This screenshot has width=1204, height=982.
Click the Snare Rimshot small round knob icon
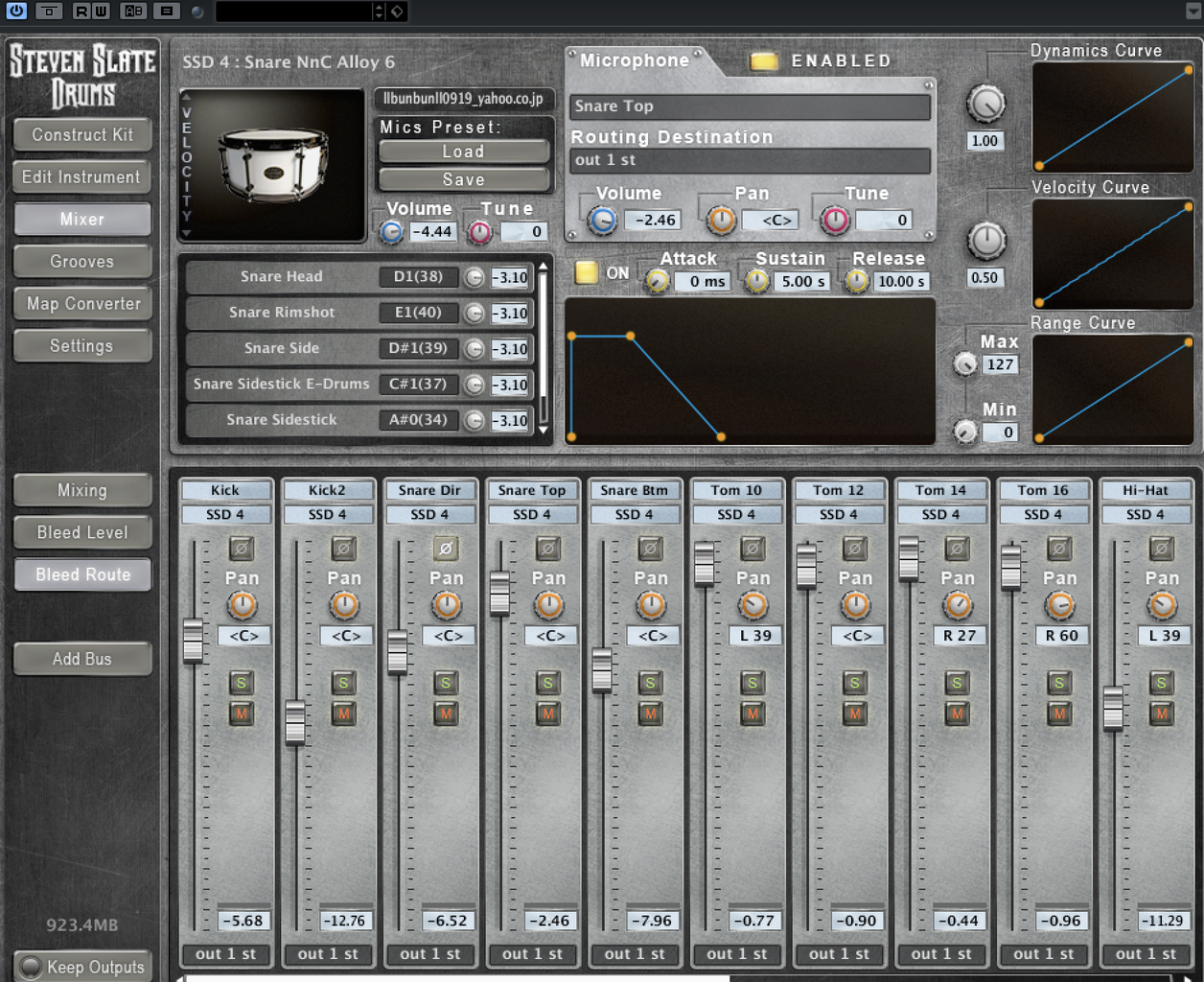(x=474, y=313)
